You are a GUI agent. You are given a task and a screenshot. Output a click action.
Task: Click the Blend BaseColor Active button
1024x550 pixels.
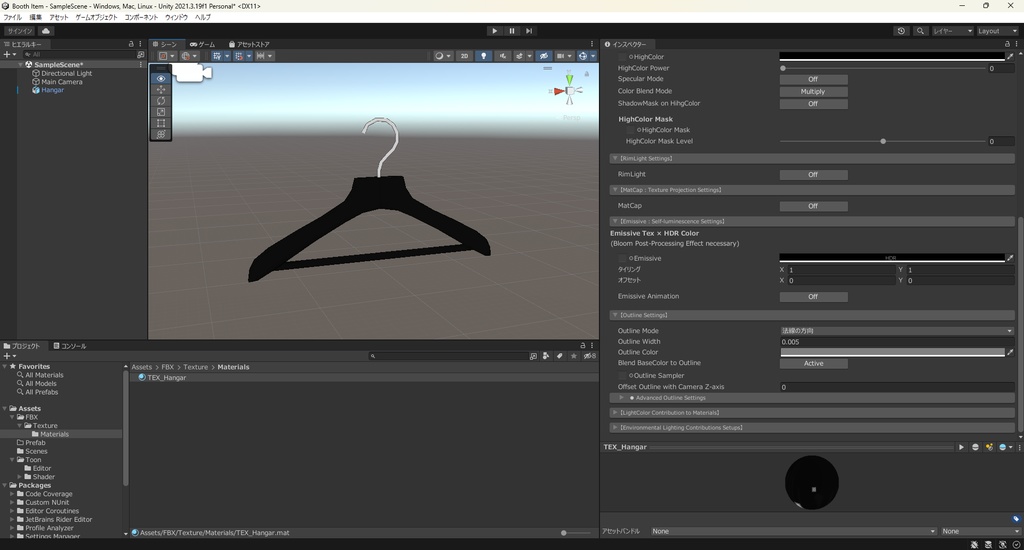pyautogui.click(x=813, y=363)
